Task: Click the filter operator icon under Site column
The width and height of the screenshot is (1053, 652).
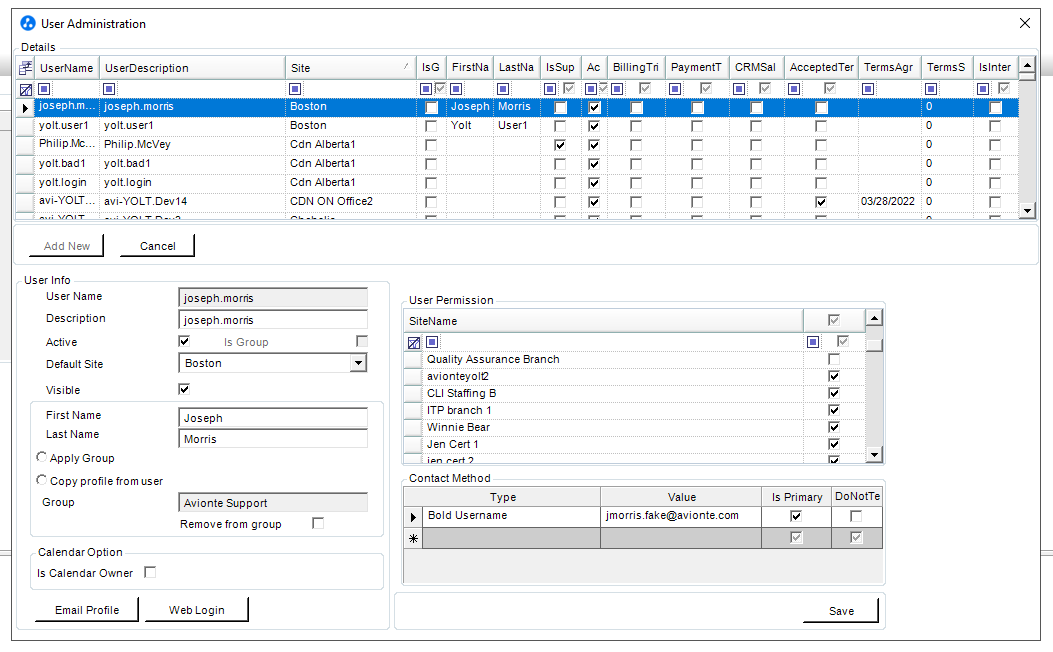Action: point(295,89)
